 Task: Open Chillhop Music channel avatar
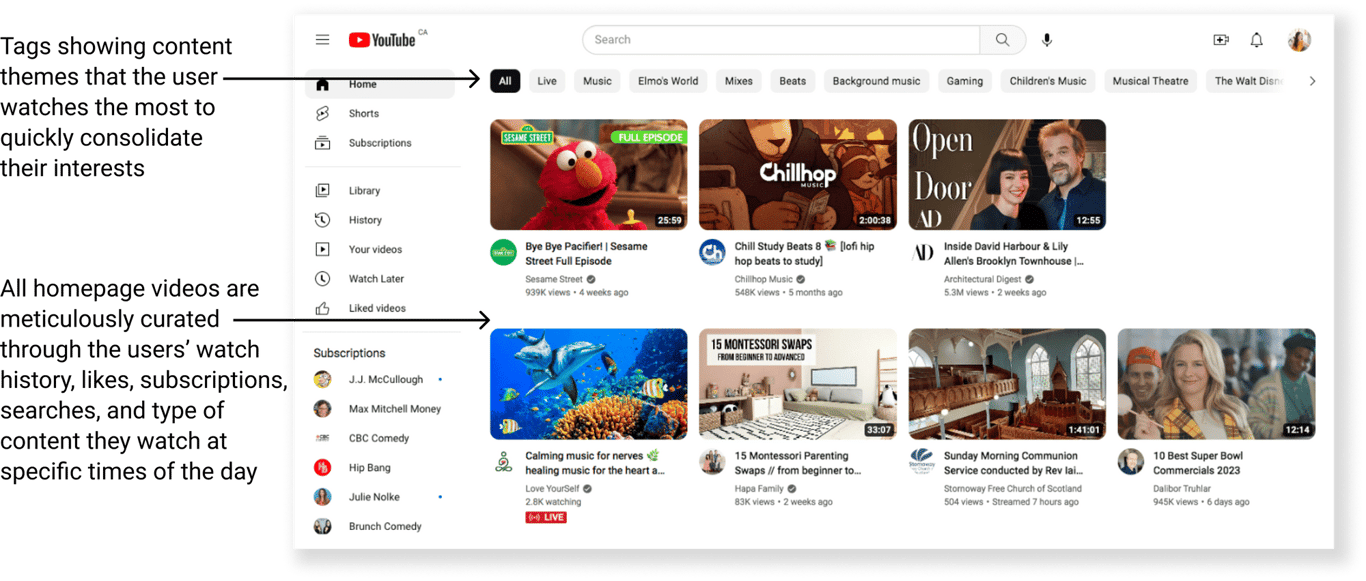pyautogui.click(x=712, y=252)
